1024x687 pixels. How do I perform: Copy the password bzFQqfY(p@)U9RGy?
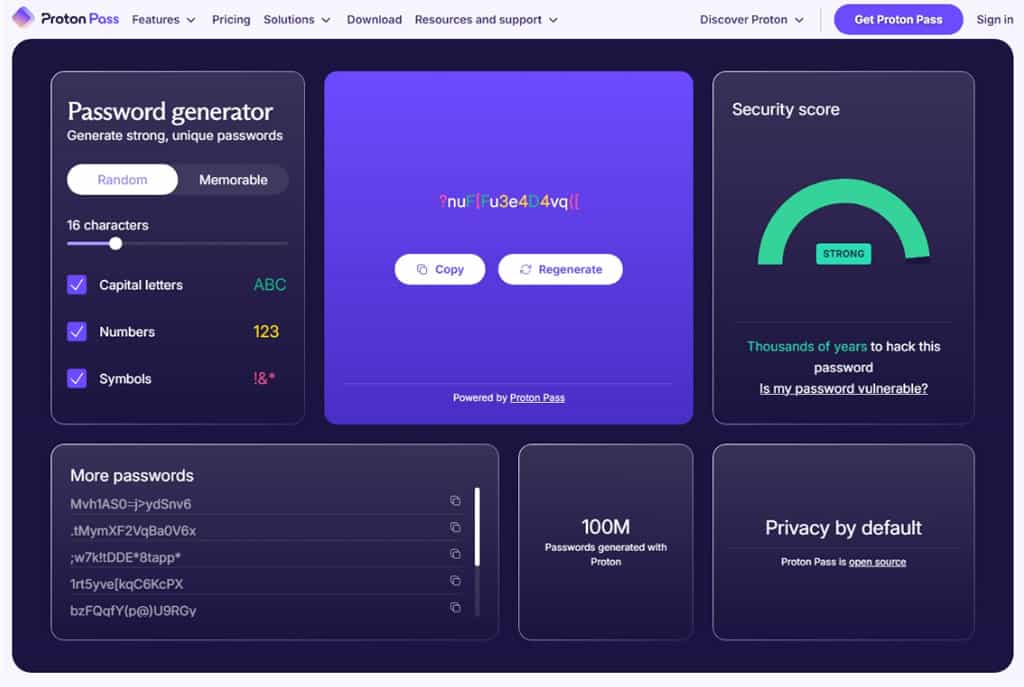(x=455, y=607)
